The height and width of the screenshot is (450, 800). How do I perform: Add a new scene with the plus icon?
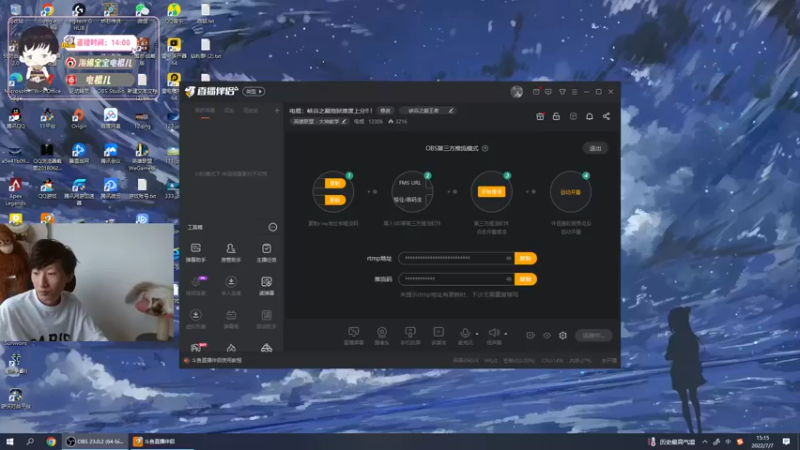tap(277, 110)
